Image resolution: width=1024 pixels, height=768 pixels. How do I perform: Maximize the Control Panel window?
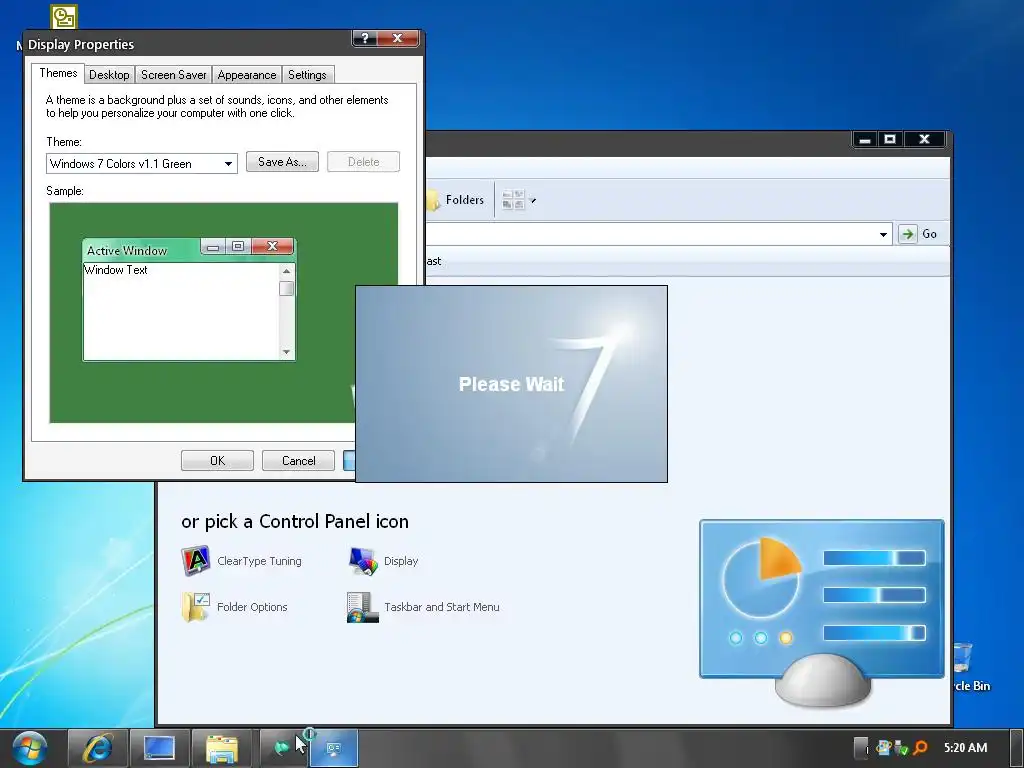889,139
